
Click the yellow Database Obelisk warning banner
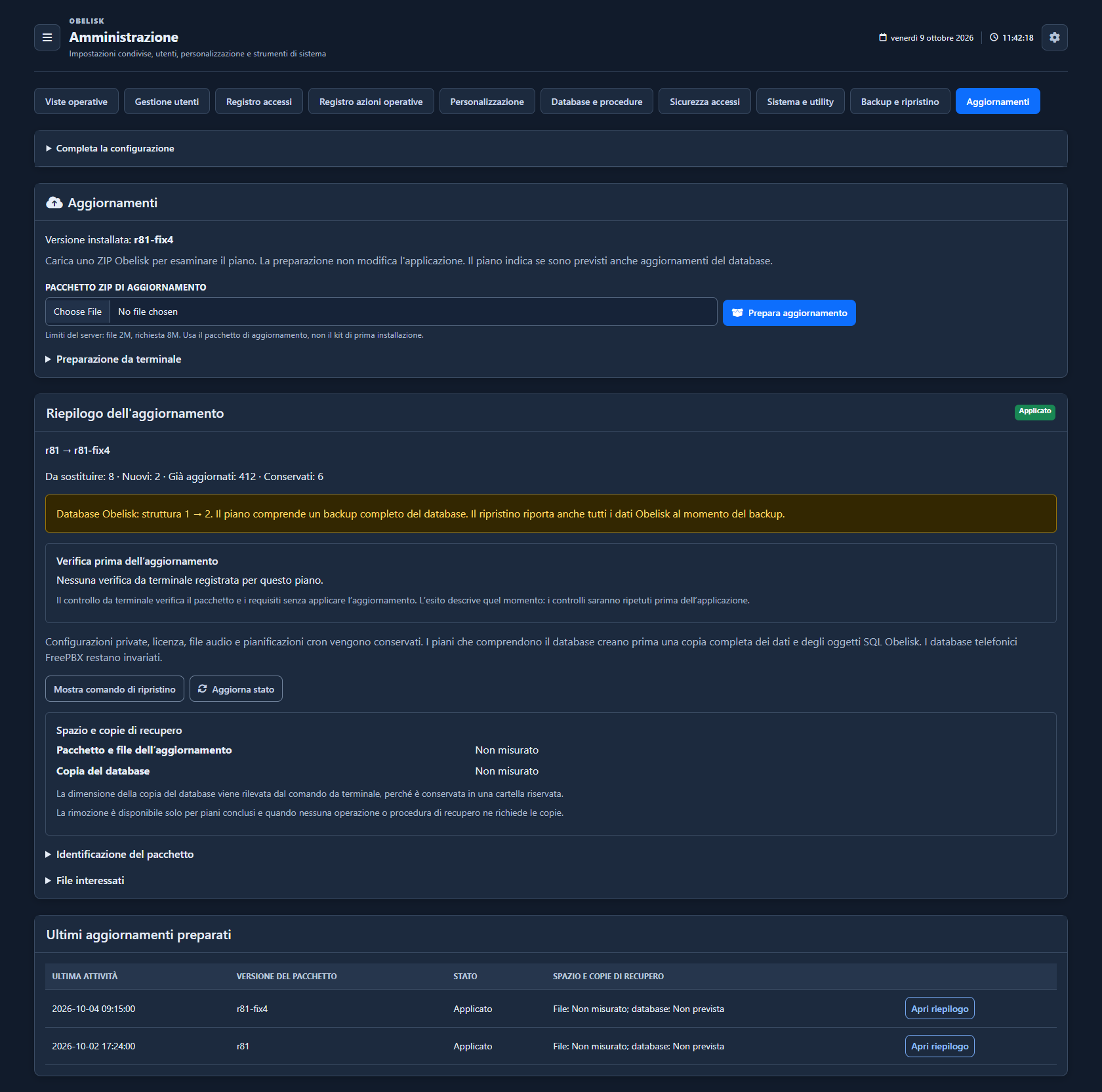pos(551,514)
